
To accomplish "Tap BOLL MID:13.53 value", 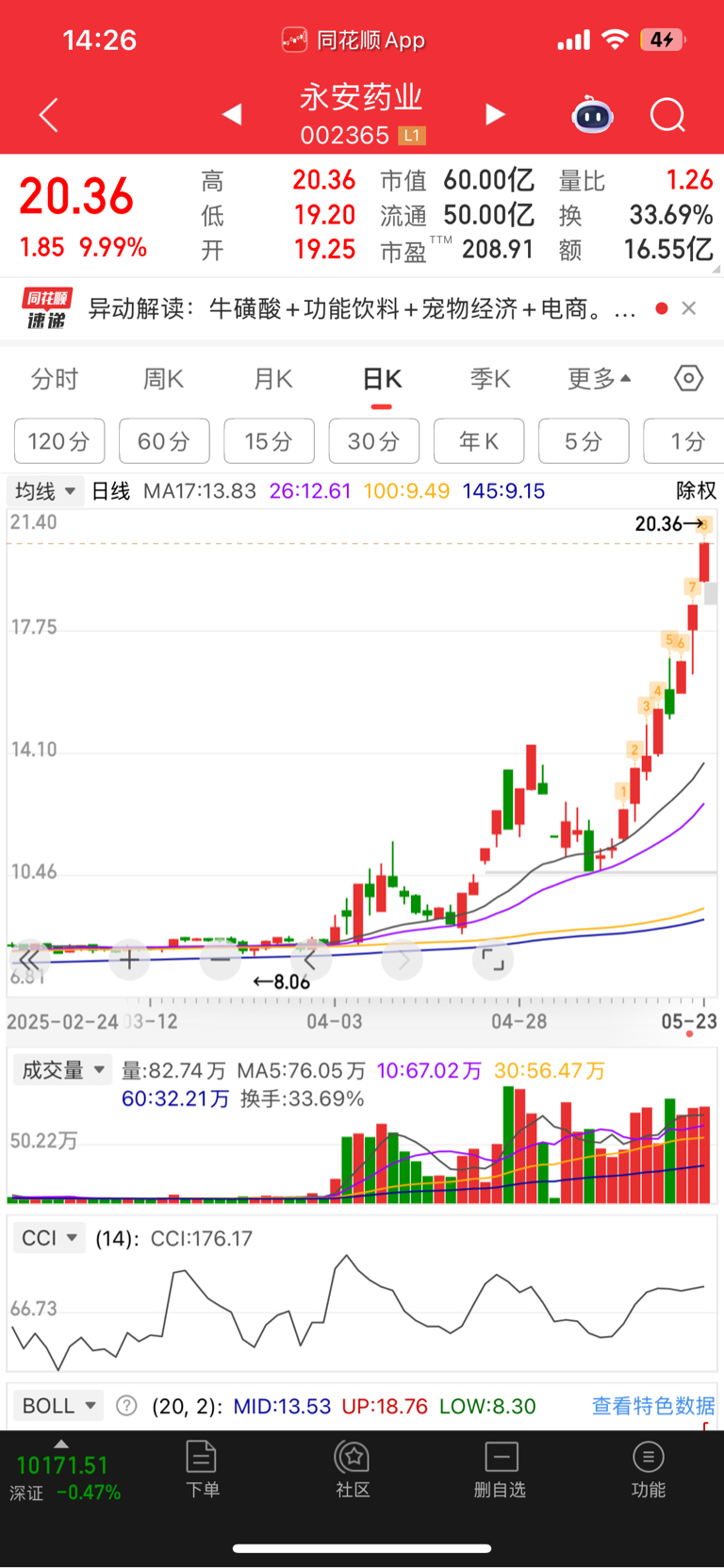I will tap(282, 1406).
